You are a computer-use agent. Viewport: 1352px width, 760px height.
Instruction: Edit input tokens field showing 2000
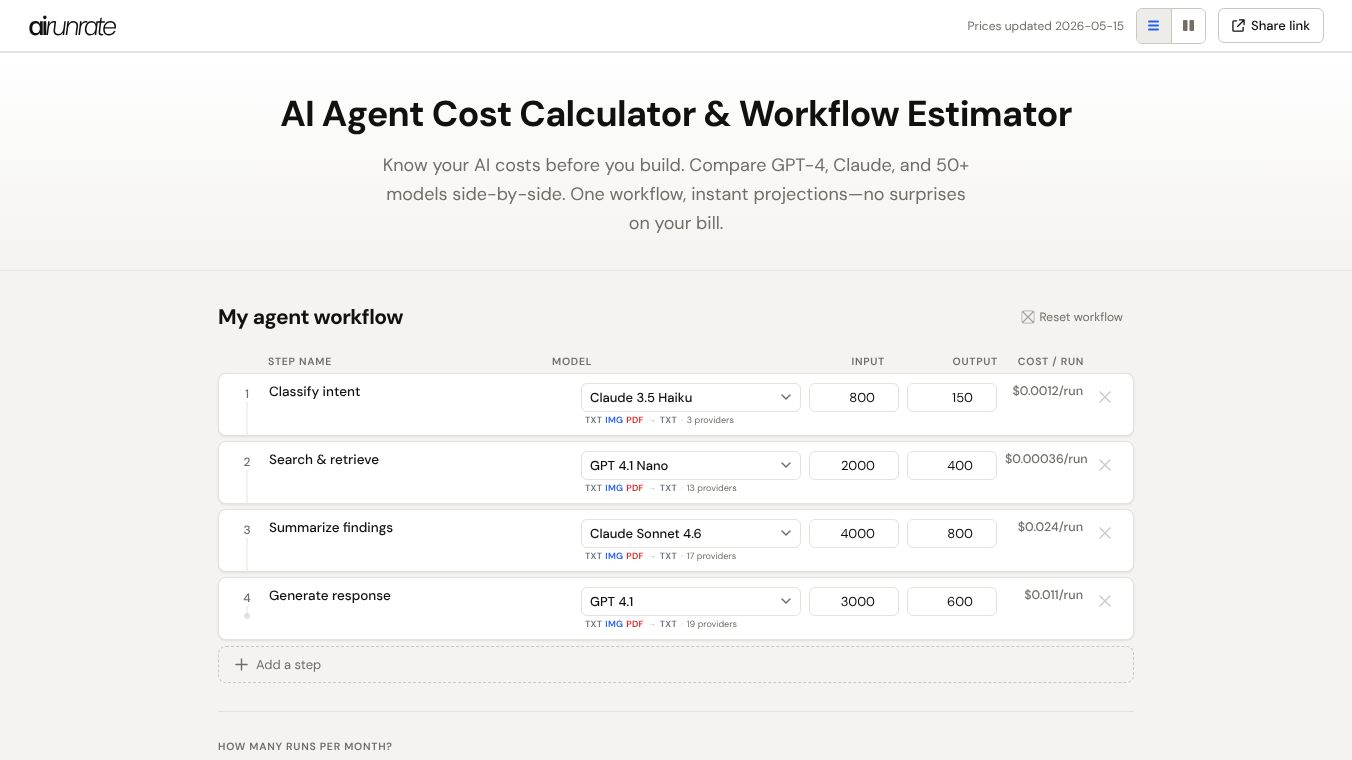[x=854, y=466]
